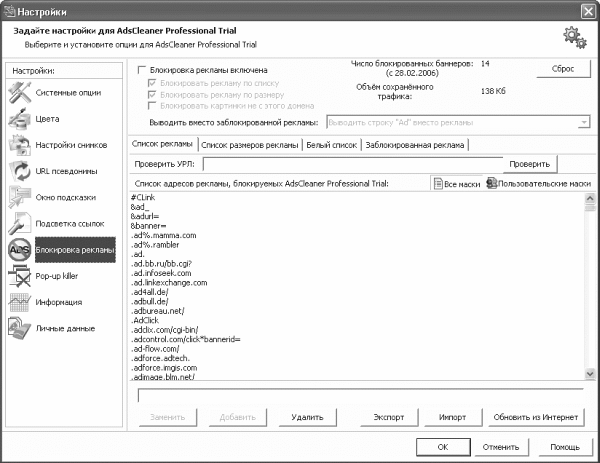This screenshot has width=600, height=463.
Task: Click the Проверить УРЛ input field
Action: pyautogui.click(x=350, y=164)
